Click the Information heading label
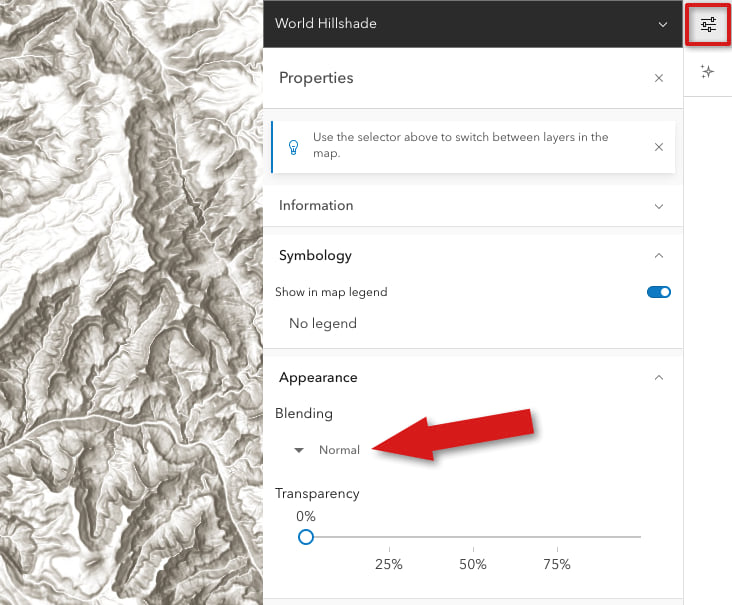732x605 pixels. tap(316, 206)
